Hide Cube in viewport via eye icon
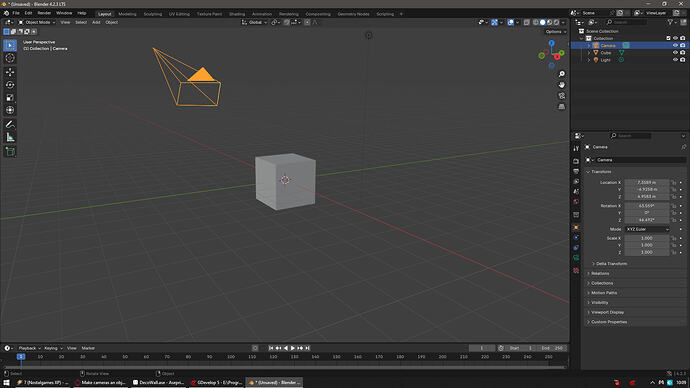Screen dimensions: 690x388 pyautogui.click(x=675, y=52)
